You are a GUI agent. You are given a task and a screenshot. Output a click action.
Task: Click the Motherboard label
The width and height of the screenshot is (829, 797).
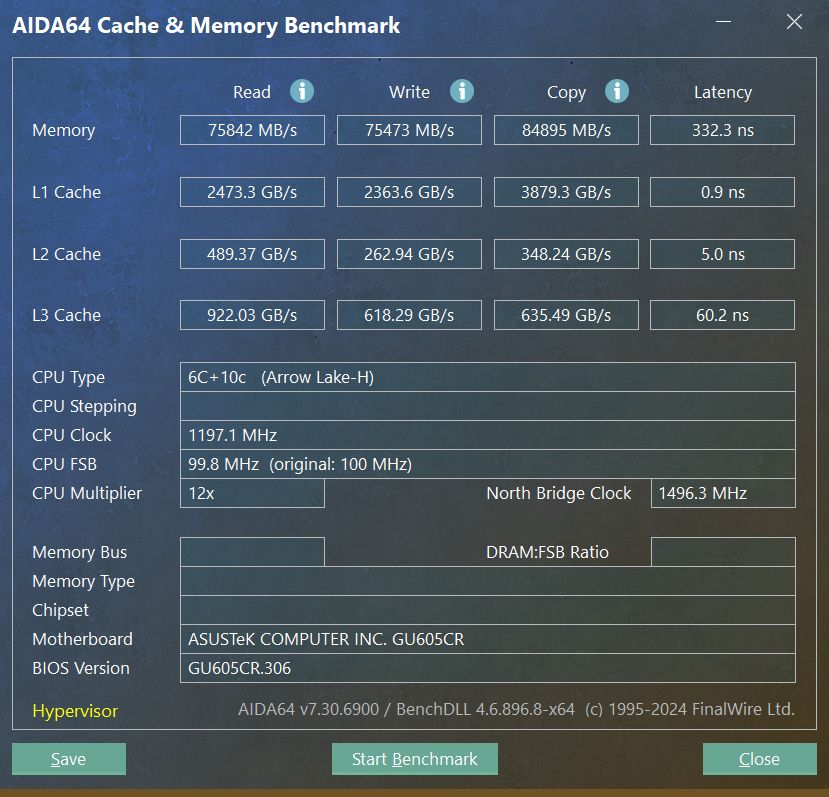coord(82,639)
